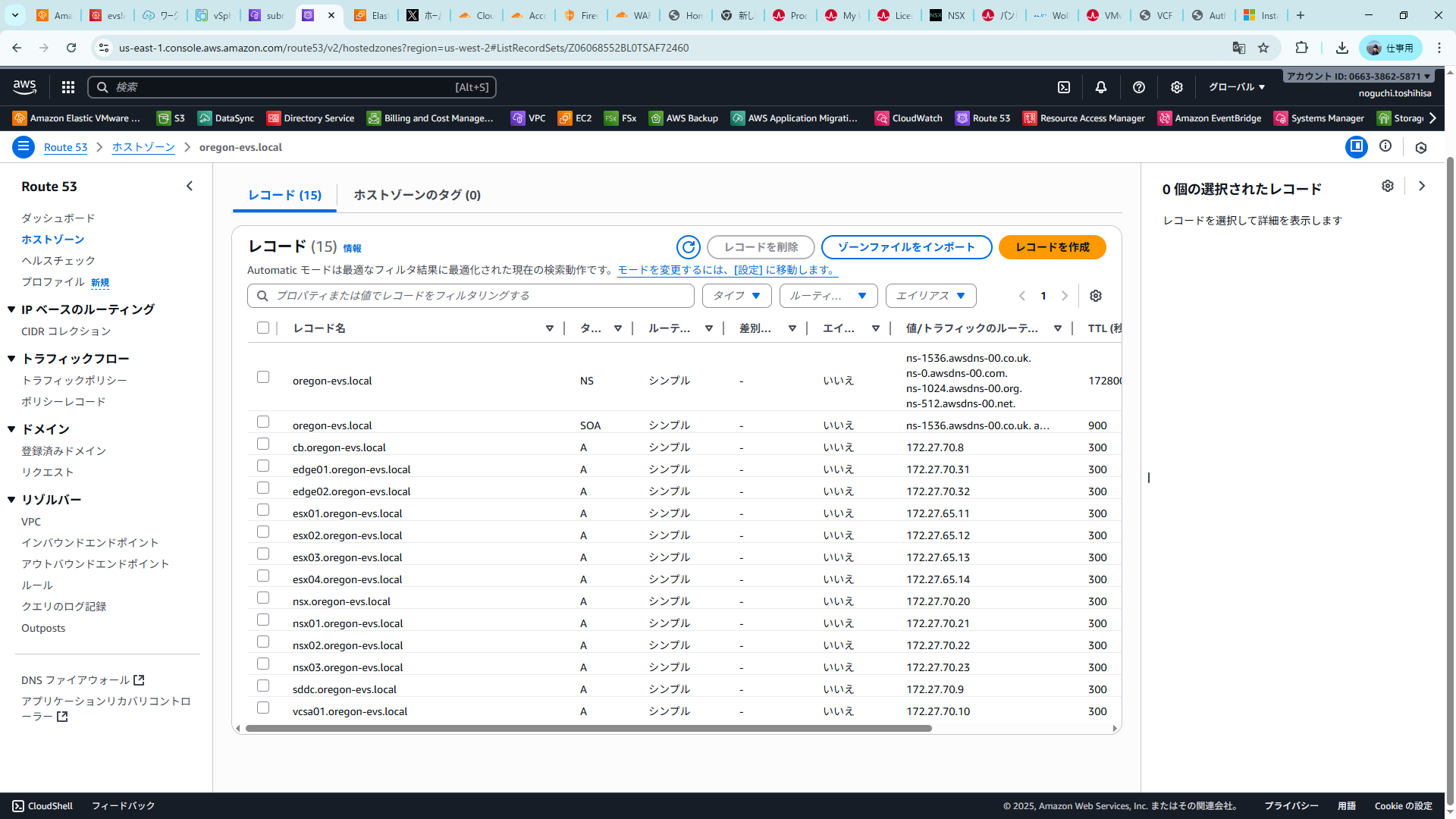1456x819 pixels.
Task: Click the refresh records icon
Action: point(688,247)
